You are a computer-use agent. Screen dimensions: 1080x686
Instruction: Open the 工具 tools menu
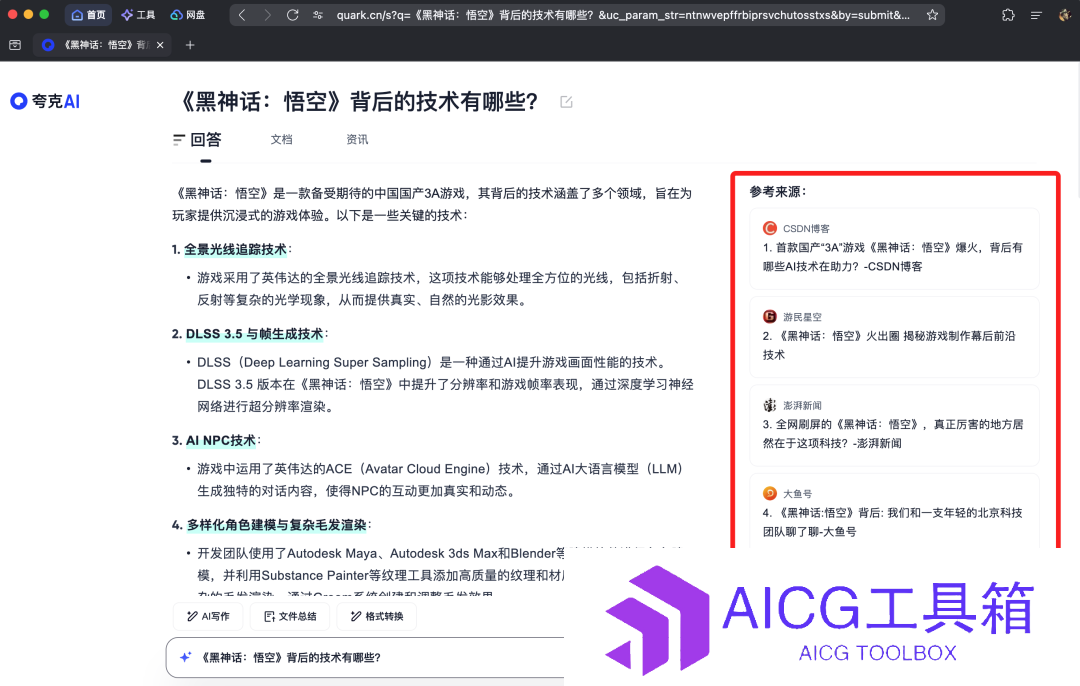tap(138, 14)
